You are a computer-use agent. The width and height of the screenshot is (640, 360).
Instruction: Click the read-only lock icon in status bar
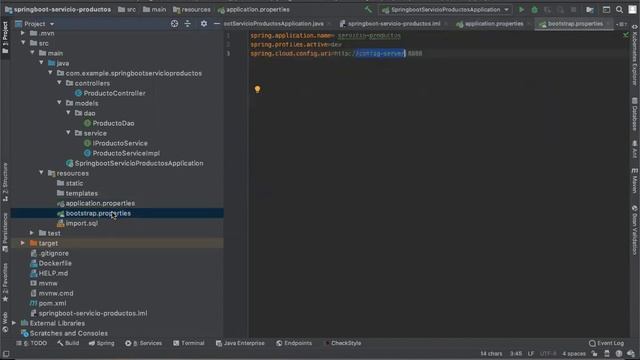(x=595, y=353)
